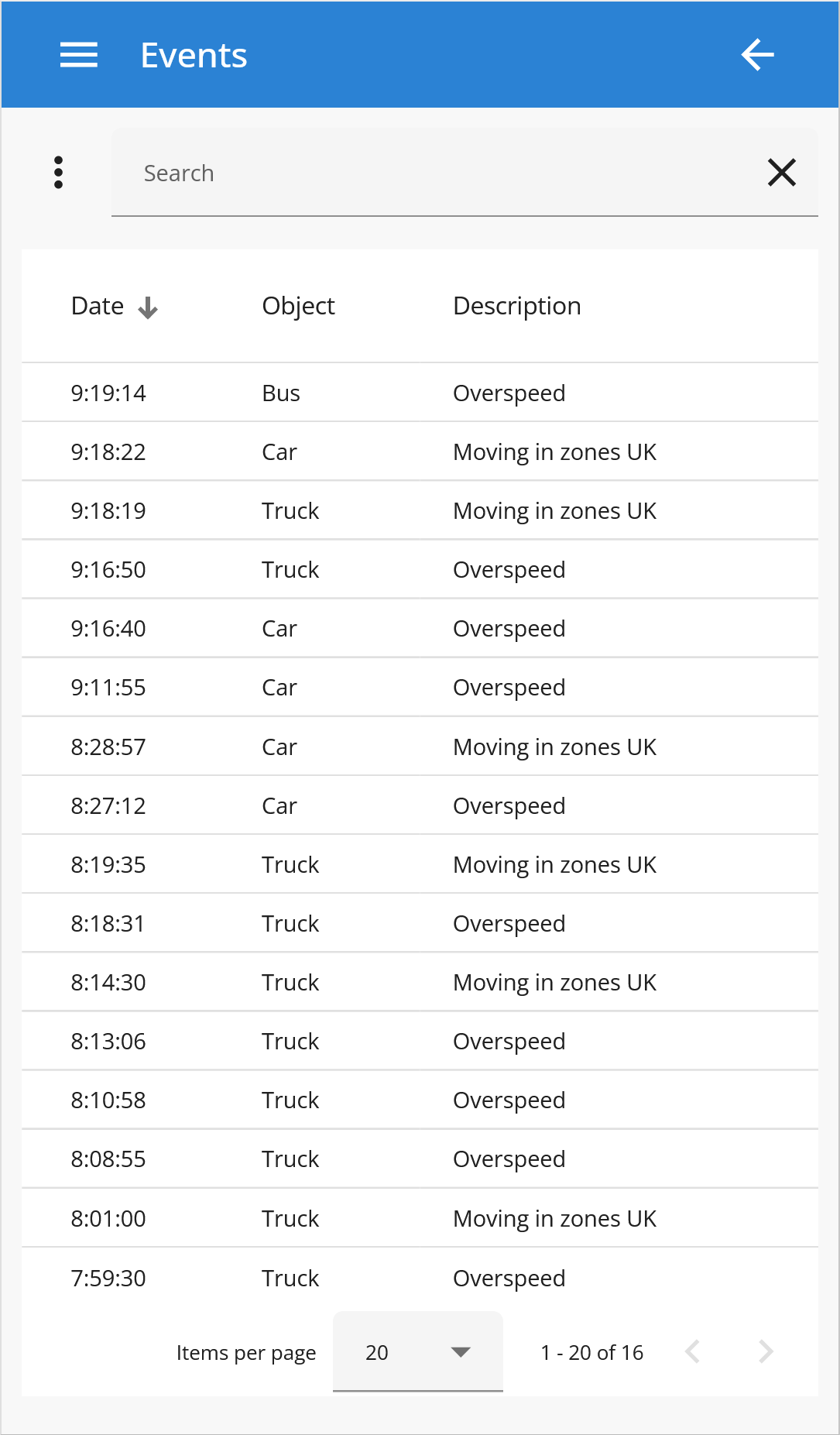Image resolution: width=840 pixels, height=1435 pixels.
Task: Sort by the Object column header
Action: [298, 306]
